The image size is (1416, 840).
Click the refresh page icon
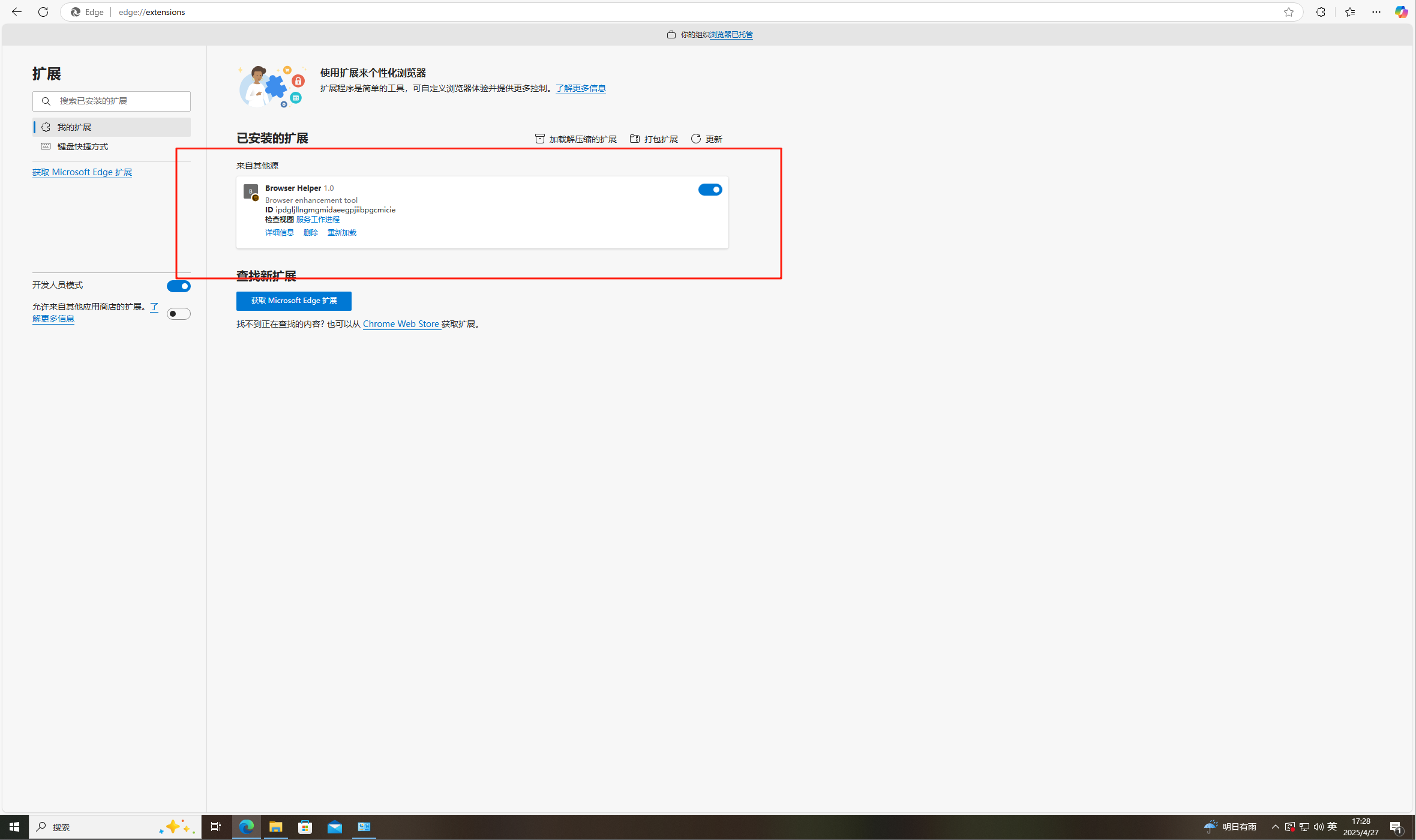click(43, 12)
